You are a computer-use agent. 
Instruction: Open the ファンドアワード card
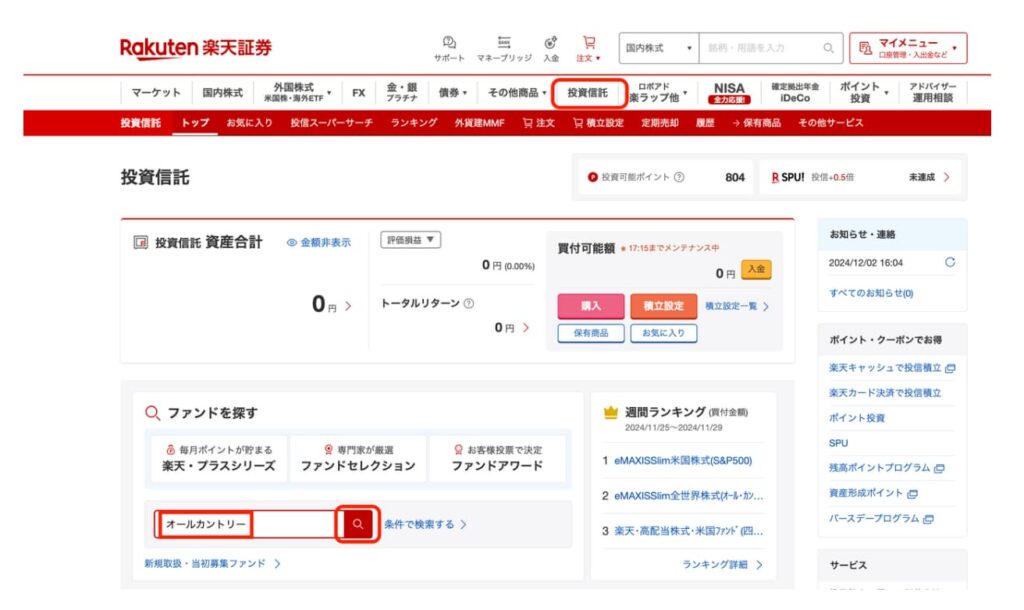click(497, 458)
